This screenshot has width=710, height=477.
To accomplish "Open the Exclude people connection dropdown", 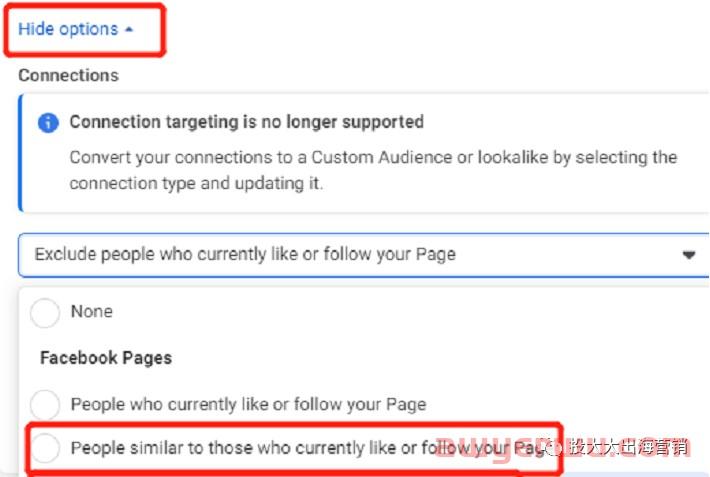I will click(364, 255).
